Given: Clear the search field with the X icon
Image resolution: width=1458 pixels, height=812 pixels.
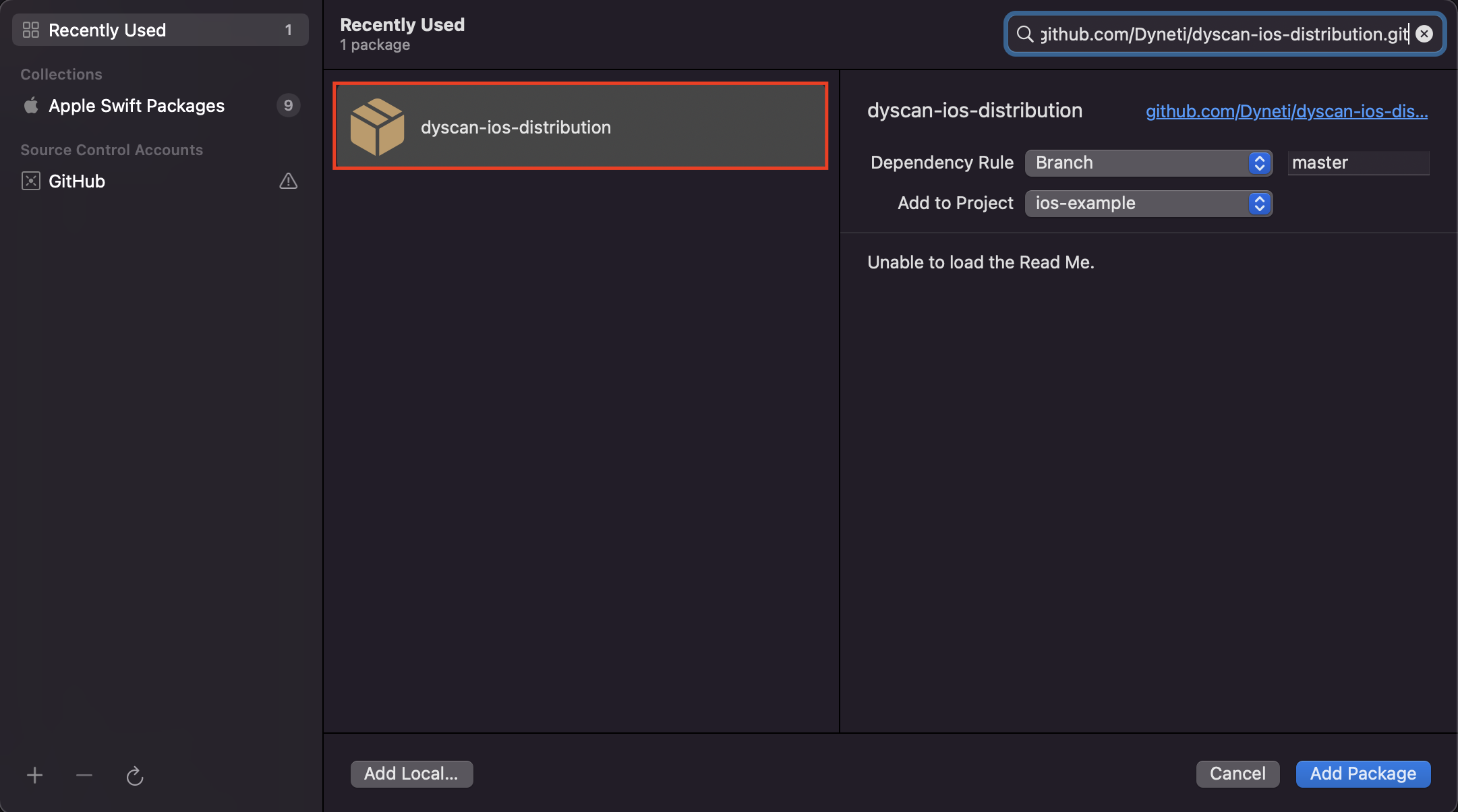Looking at the screenshot, I should tap(1424, 34).
